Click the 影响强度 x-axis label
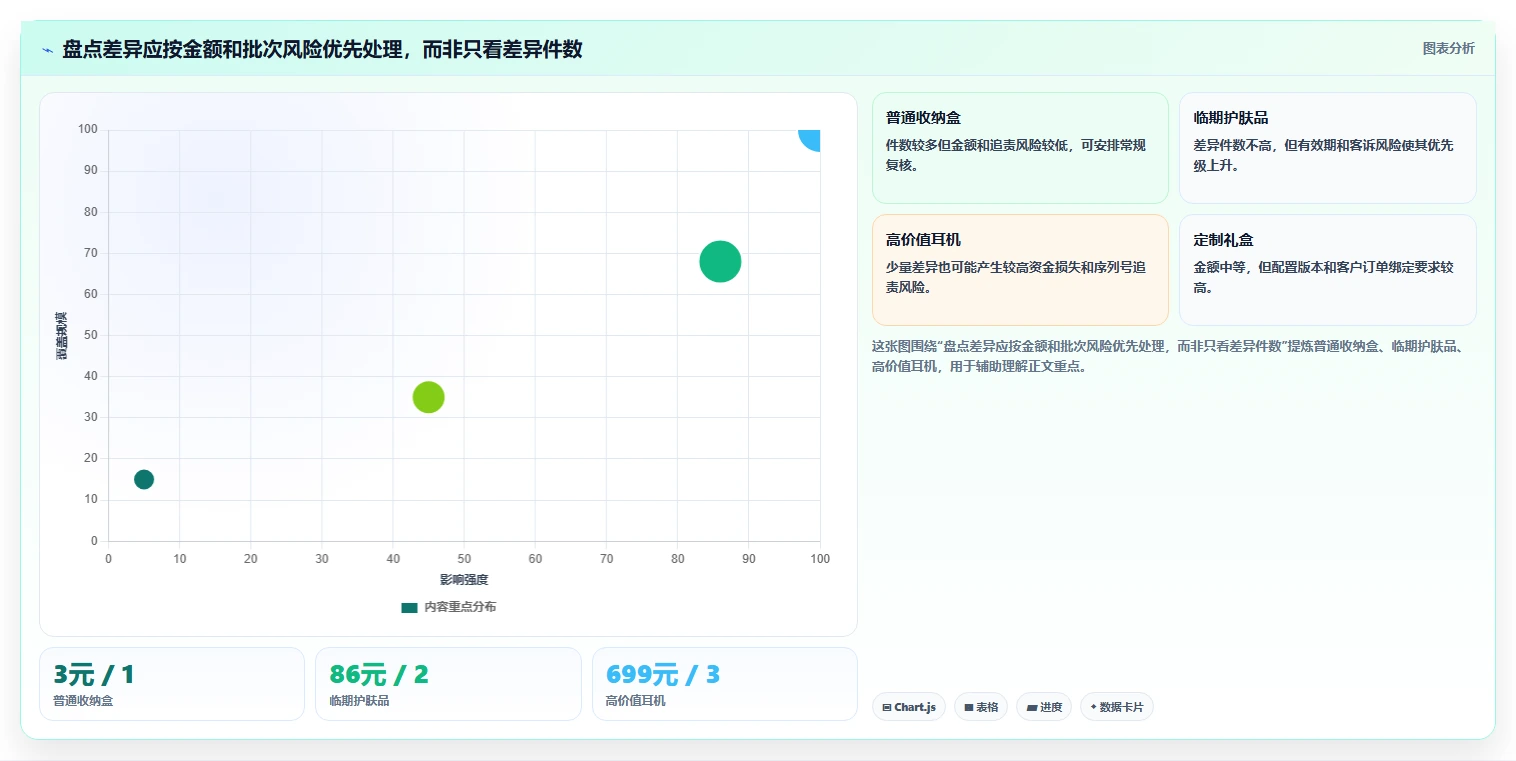This screenshot has width=1516, height=761. pyautogui.click(x=464, y=580)
